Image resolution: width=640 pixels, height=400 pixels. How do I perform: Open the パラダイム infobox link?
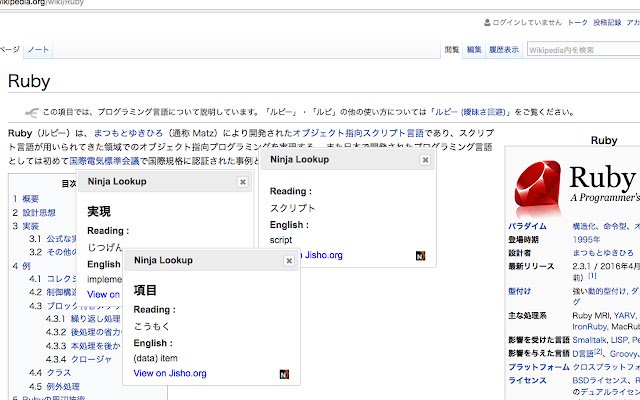pos(527,226)
